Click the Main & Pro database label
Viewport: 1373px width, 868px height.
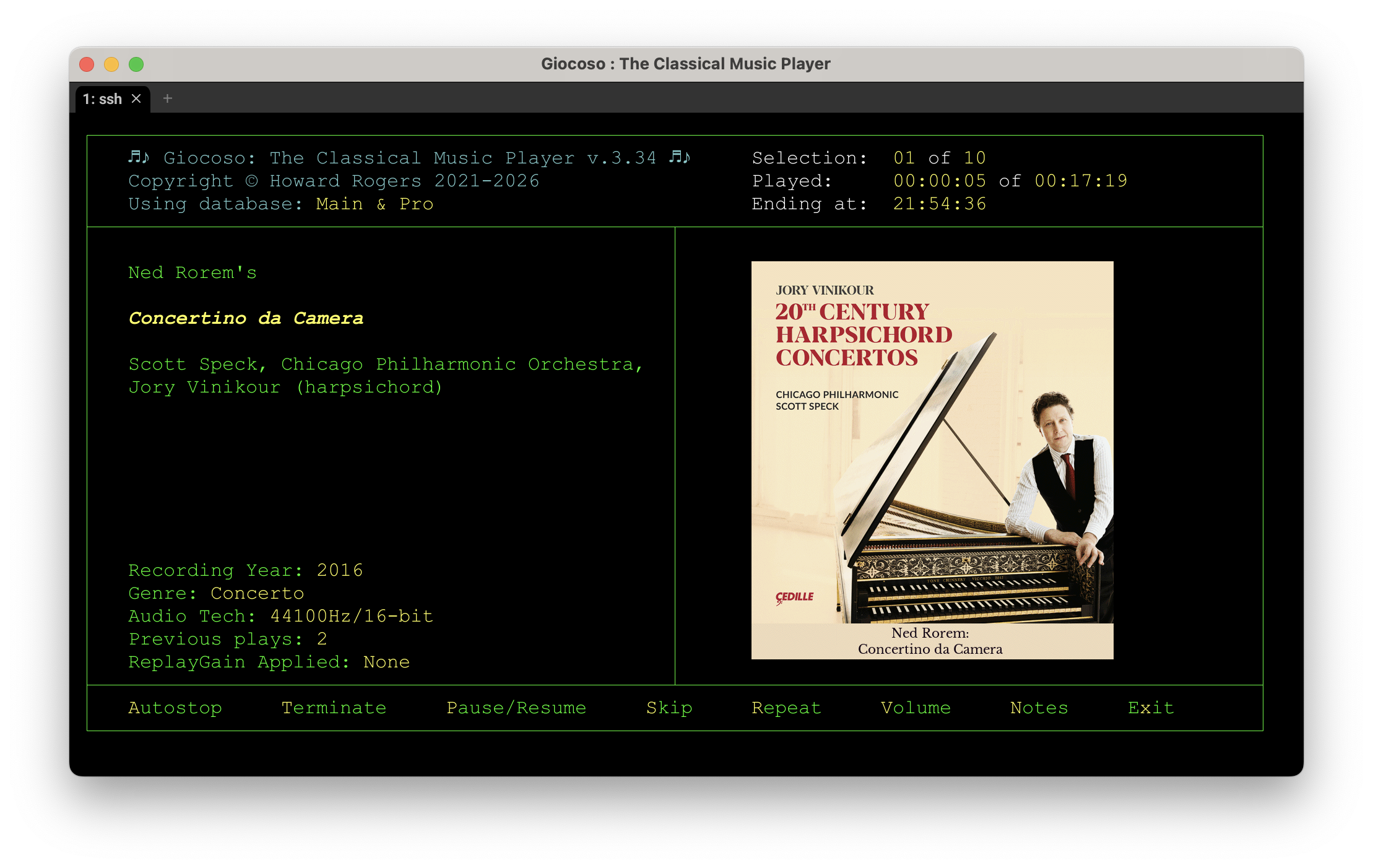coord(374,204)
